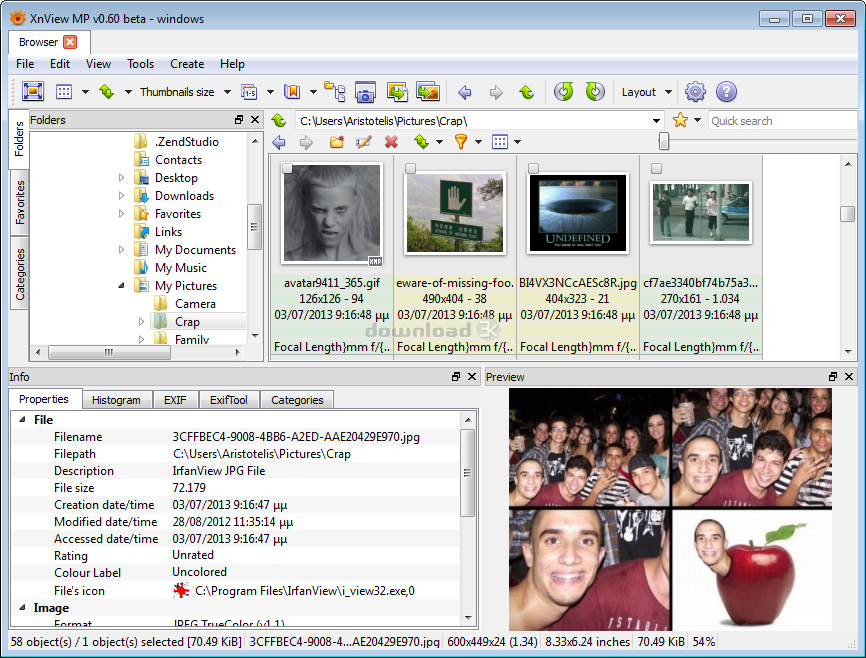Viewport: 866px width, 658px height.
Task: Click the camera capture icon
Action: 365,92
